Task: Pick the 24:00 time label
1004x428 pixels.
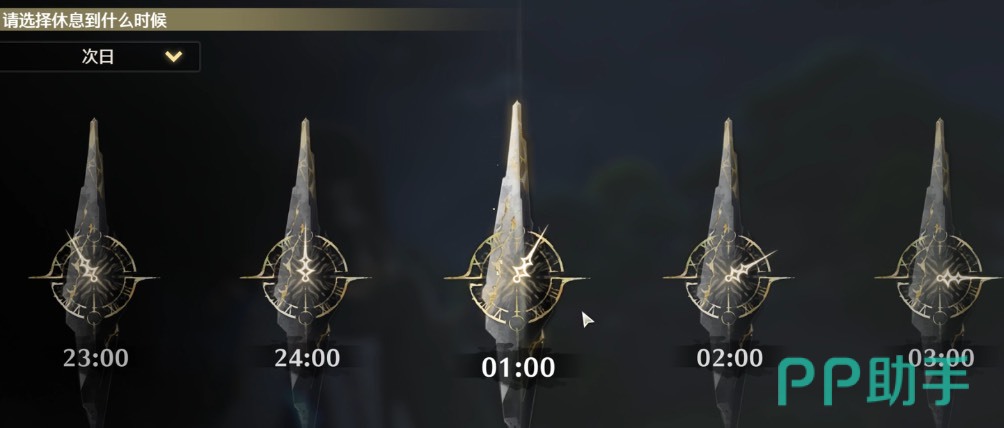Action: point(307,358)
